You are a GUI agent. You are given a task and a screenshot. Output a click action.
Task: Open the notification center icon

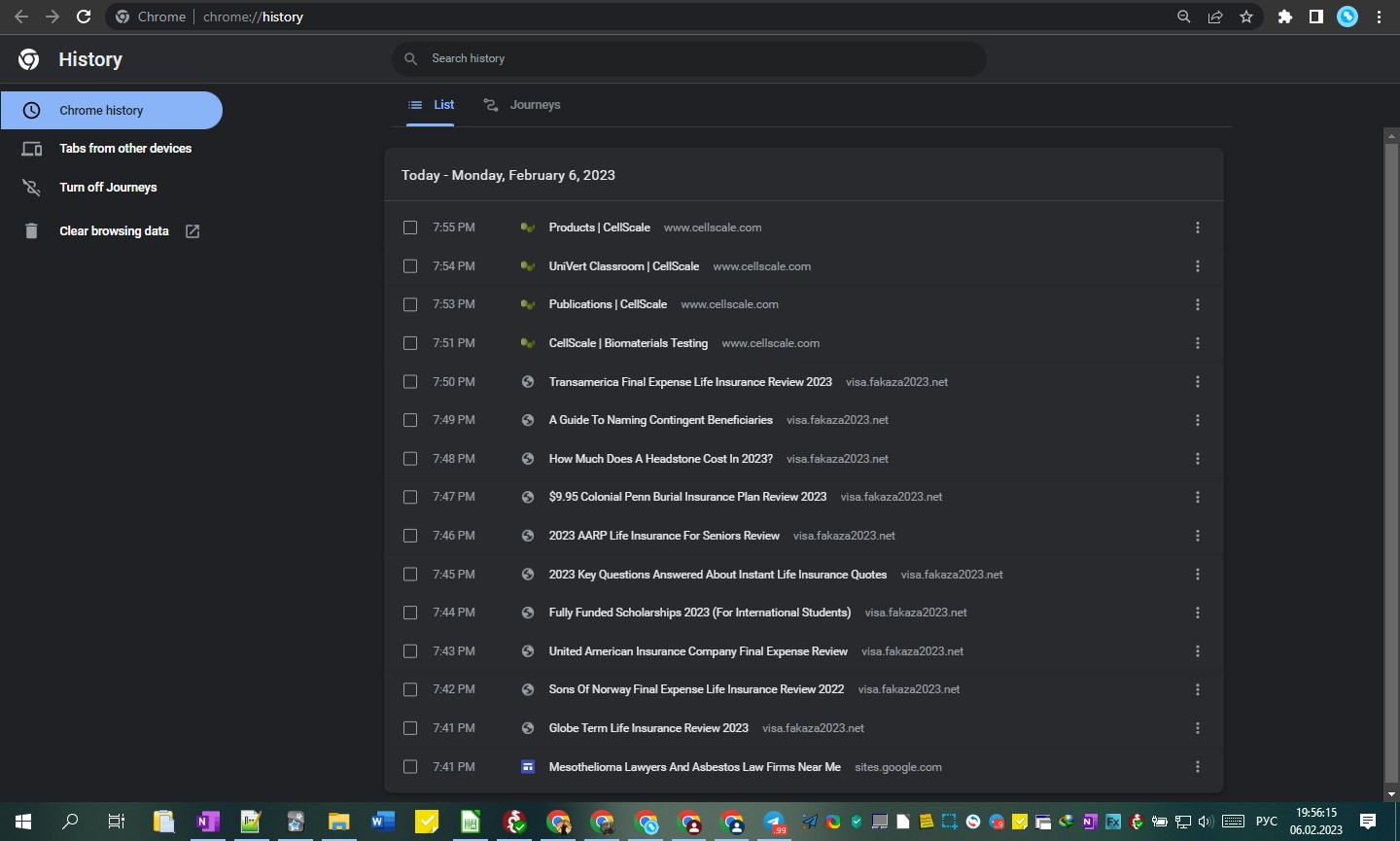coord(1368,822)
